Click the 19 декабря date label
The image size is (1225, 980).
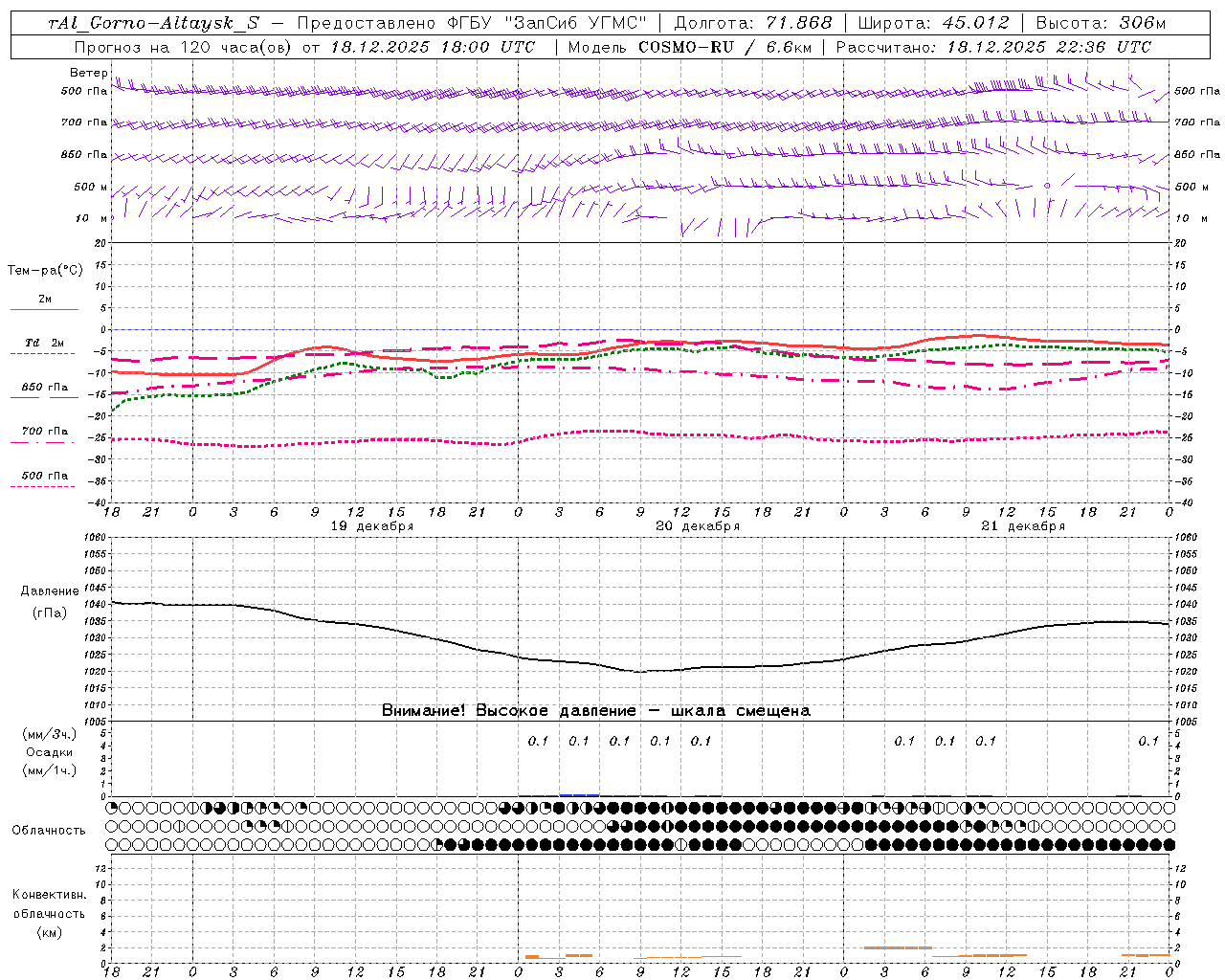point(372,526)
